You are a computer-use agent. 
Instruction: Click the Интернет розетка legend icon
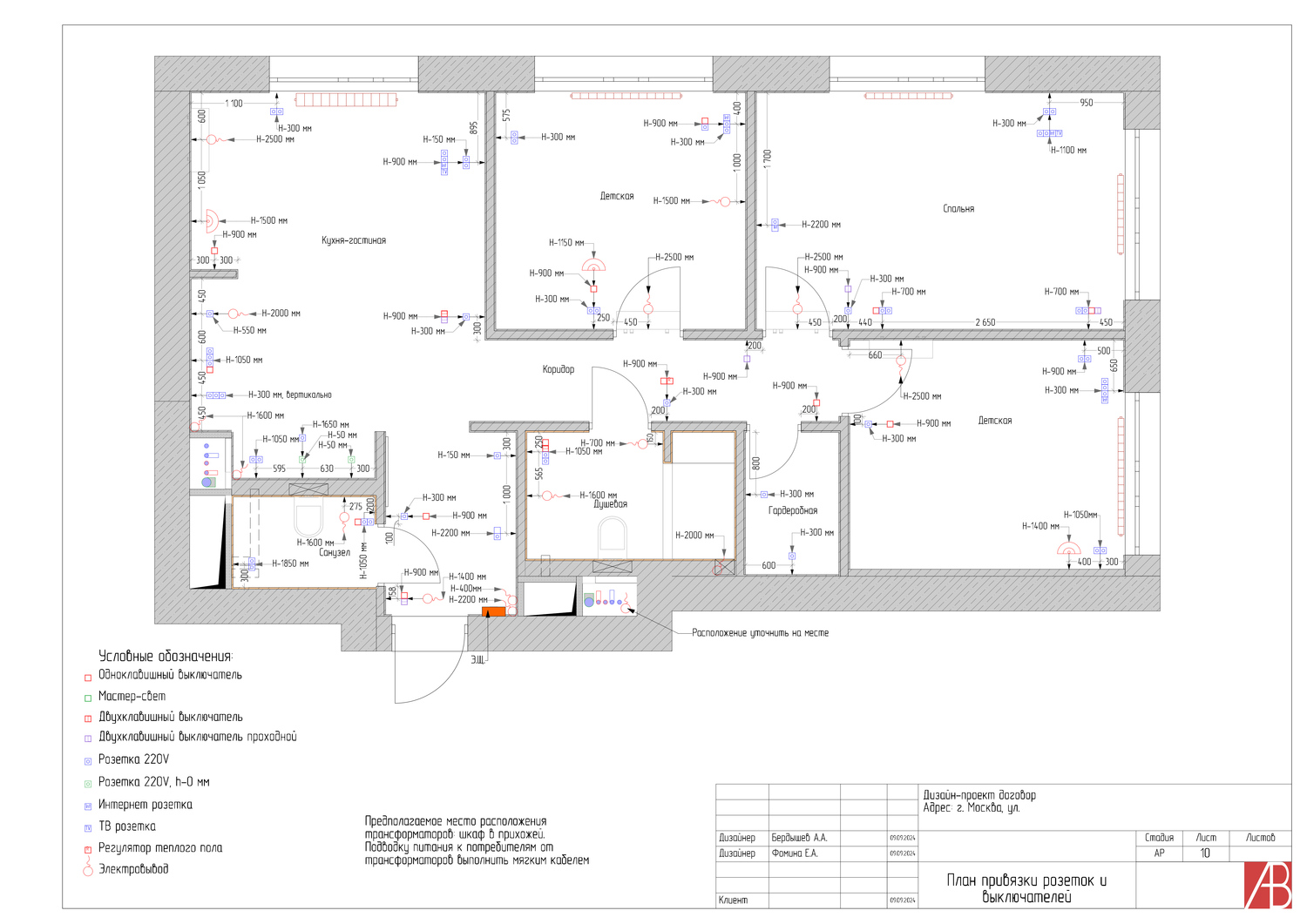[x=88, y=806]
